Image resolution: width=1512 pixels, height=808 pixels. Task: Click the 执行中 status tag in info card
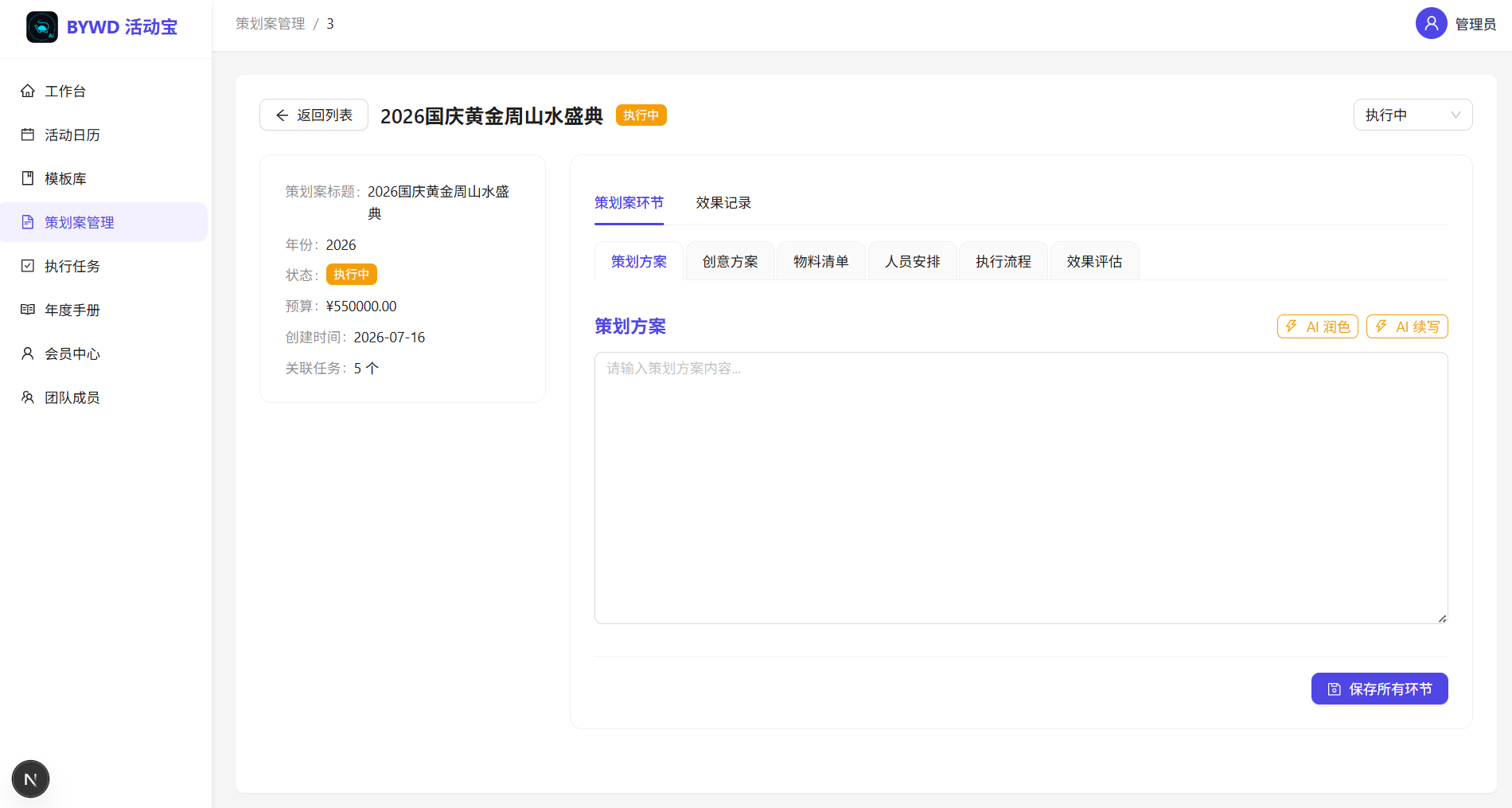point(351,275)
